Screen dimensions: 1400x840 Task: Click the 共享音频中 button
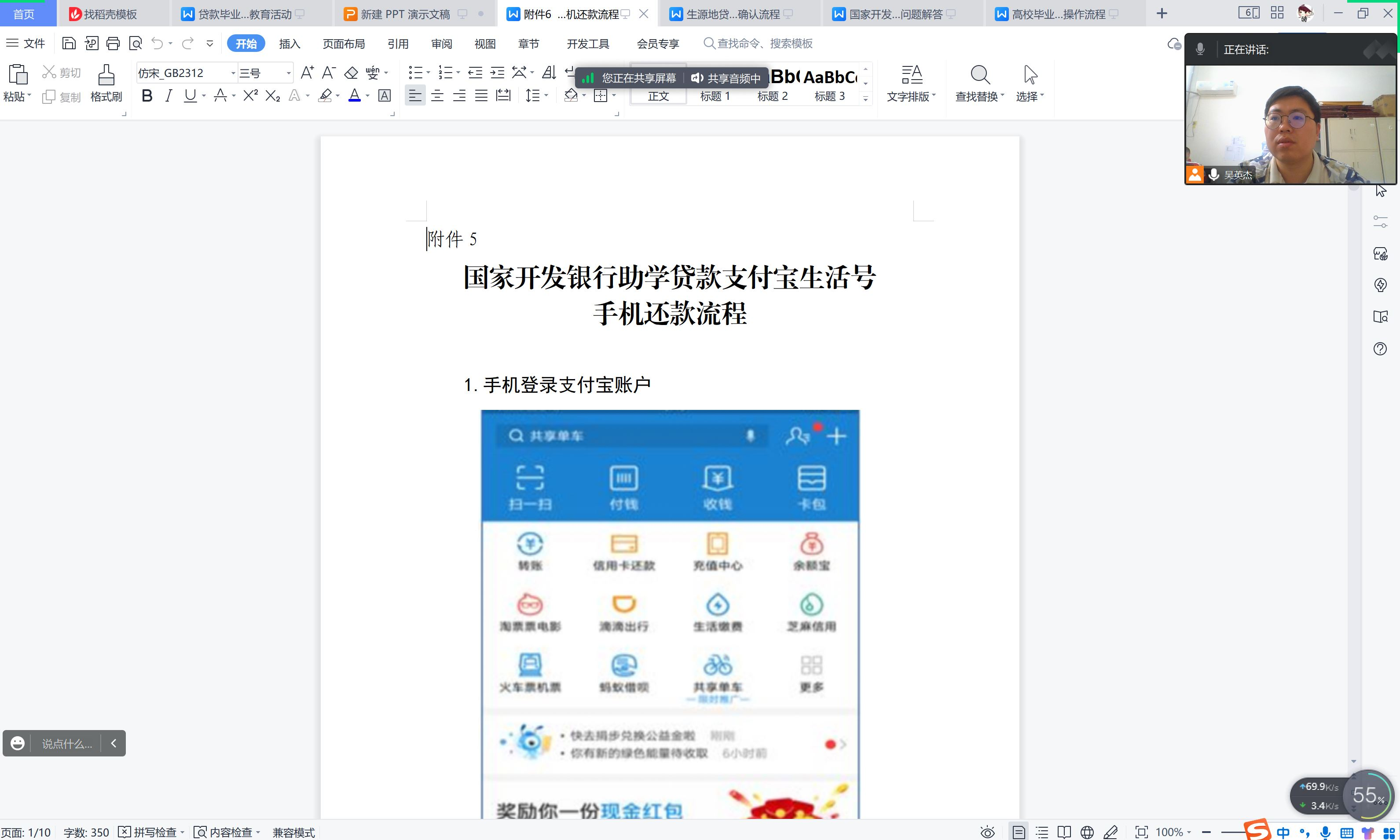coord(726,78)
